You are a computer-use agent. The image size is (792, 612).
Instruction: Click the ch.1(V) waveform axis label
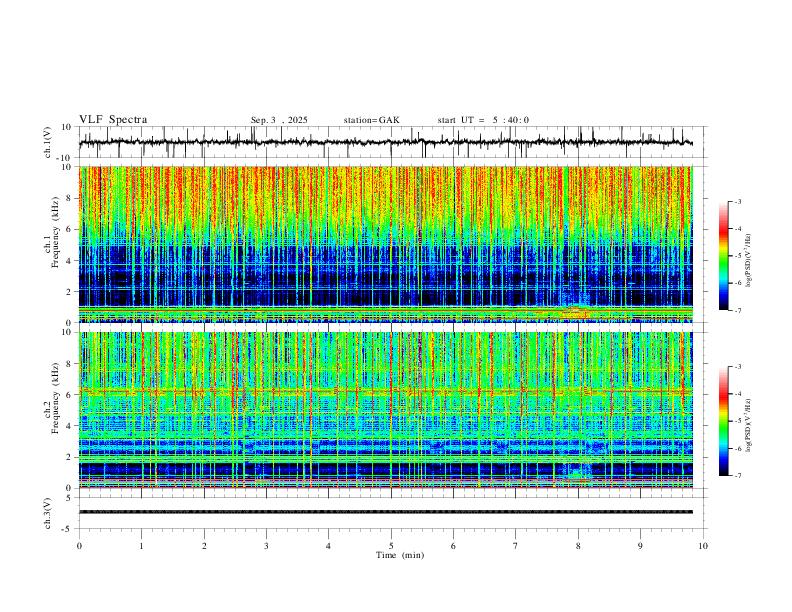point(48,142)
